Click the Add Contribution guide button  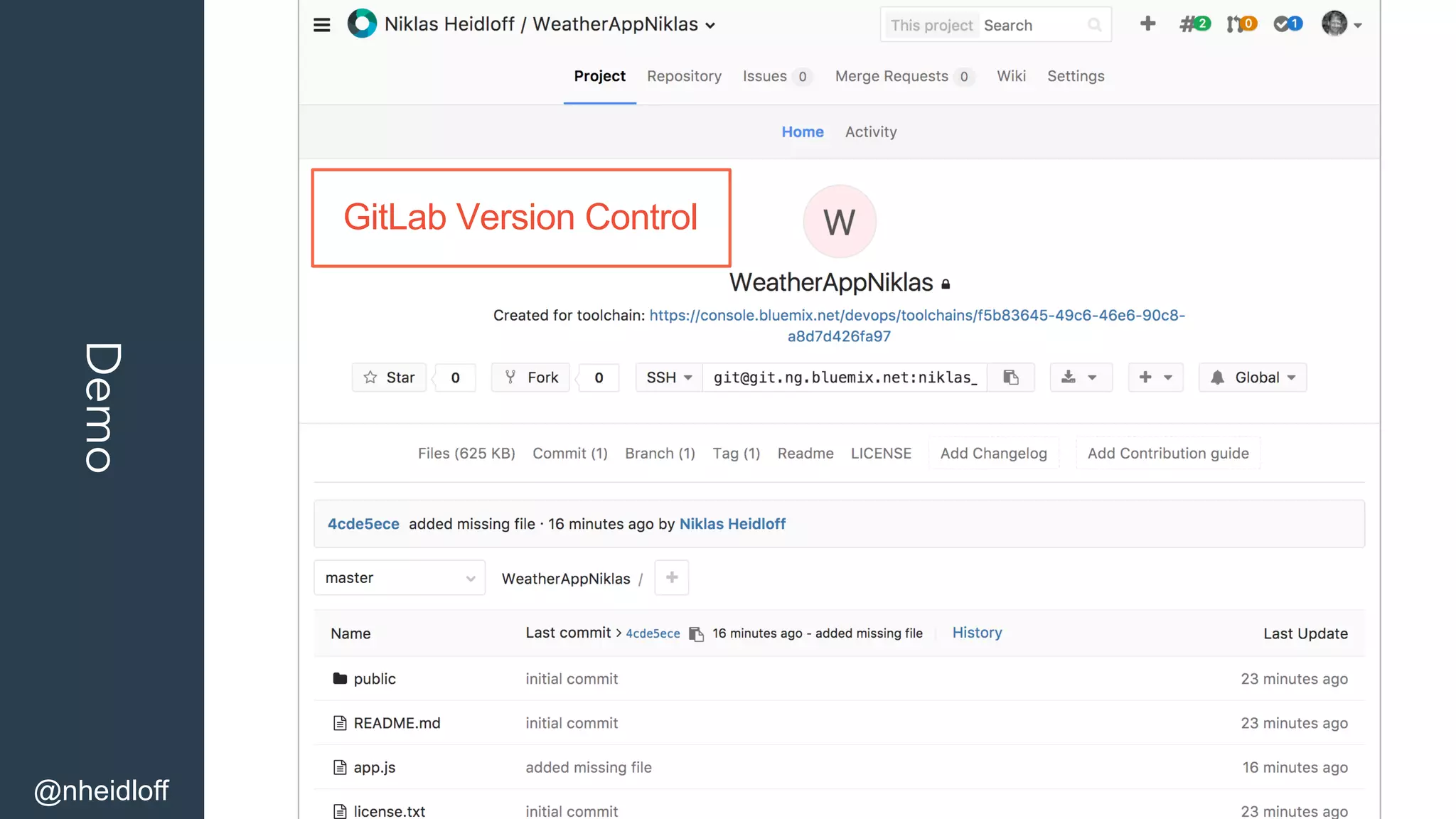coord(1168,454)
